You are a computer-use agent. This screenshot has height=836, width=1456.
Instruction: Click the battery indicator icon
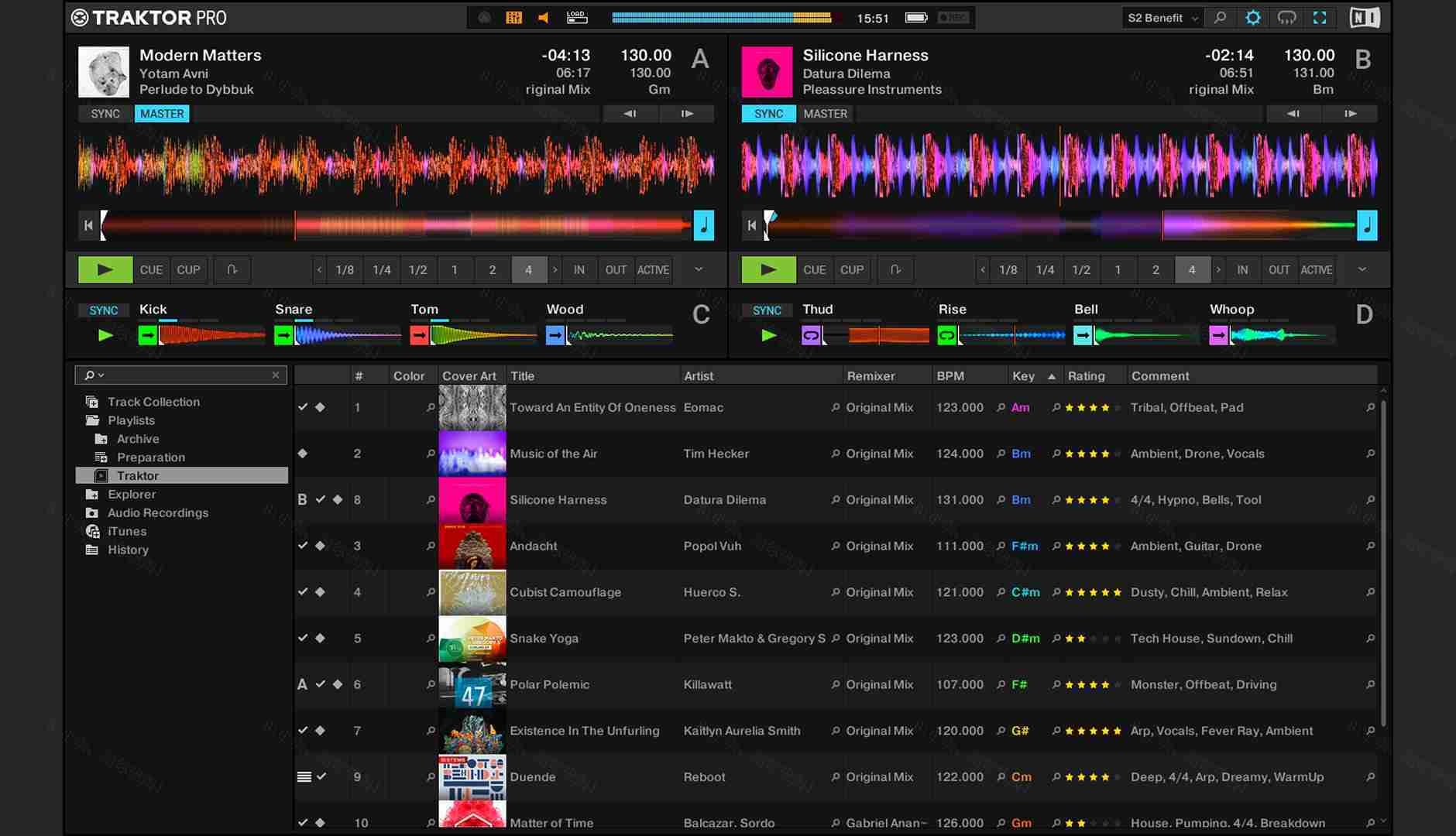coord(917,18)
